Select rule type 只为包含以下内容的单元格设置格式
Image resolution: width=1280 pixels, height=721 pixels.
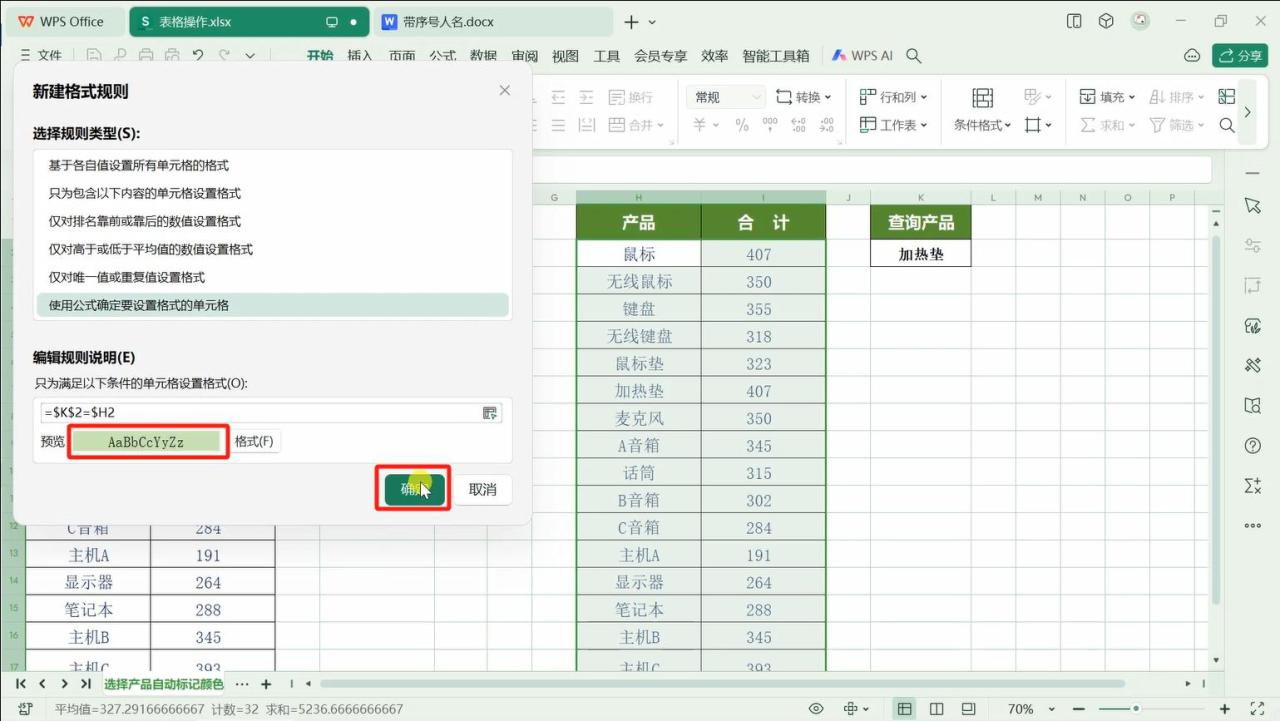pyautogui.click(x=272, y=193)
